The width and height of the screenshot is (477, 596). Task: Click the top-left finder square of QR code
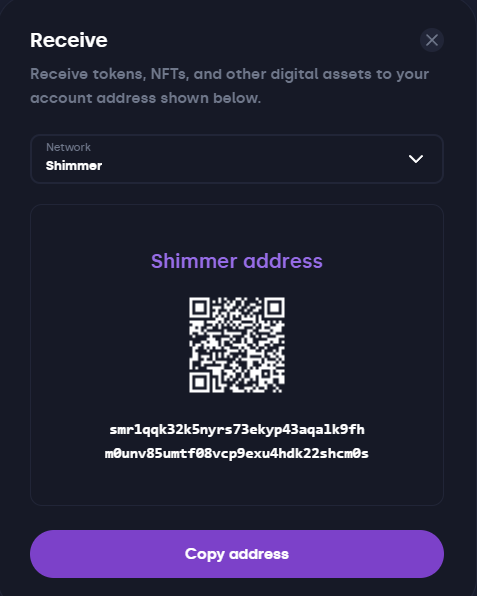click(200, 308)
